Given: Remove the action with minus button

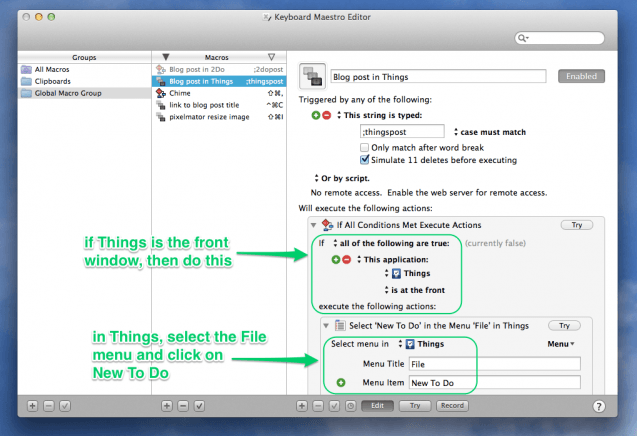Looking at the screenshot, I should tap(318, 406).
